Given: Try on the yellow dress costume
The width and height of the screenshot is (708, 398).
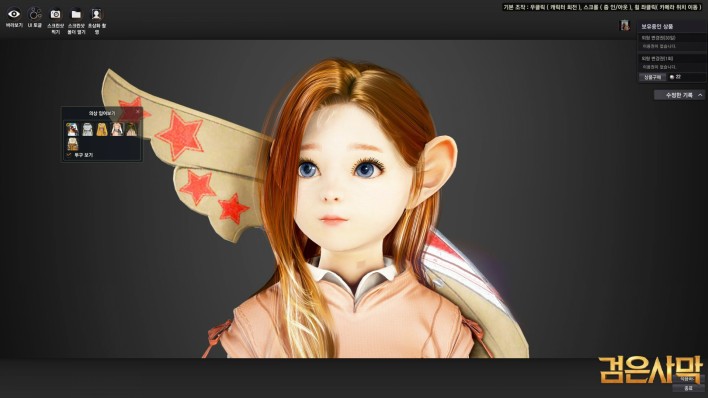Looking at the screenshot, I should (102, 129).
